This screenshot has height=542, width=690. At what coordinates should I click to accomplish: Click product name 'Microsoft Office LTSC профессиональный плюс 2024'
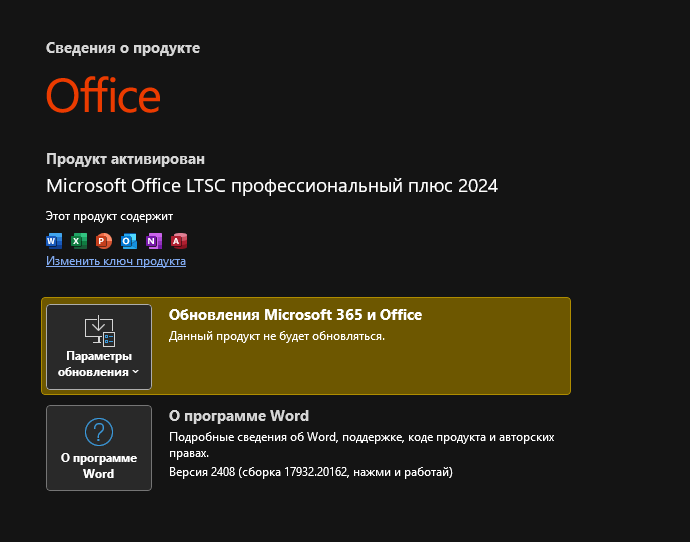272,186
